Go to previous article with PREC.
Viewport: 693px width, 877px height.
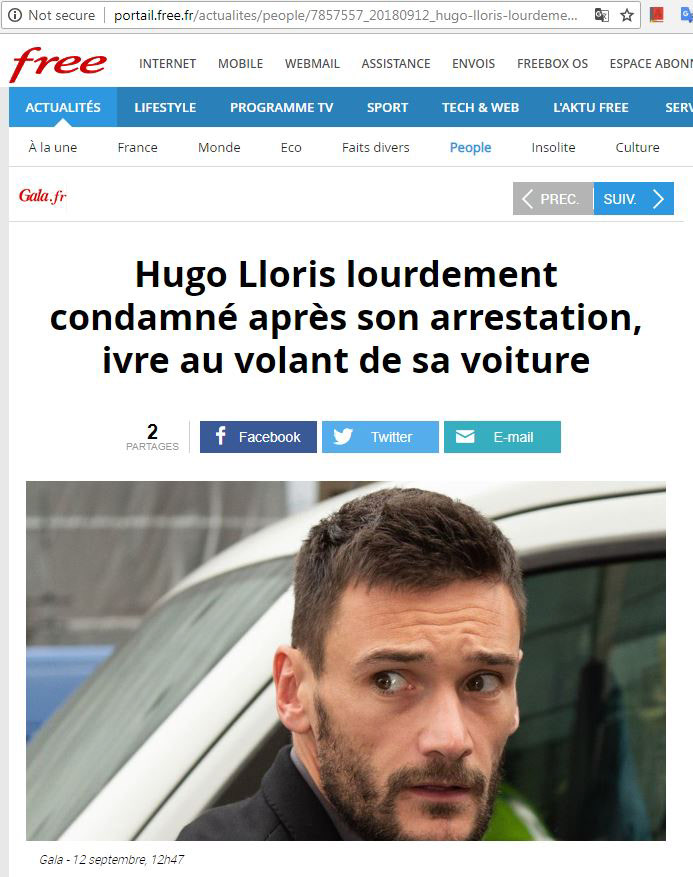point(553,199)
